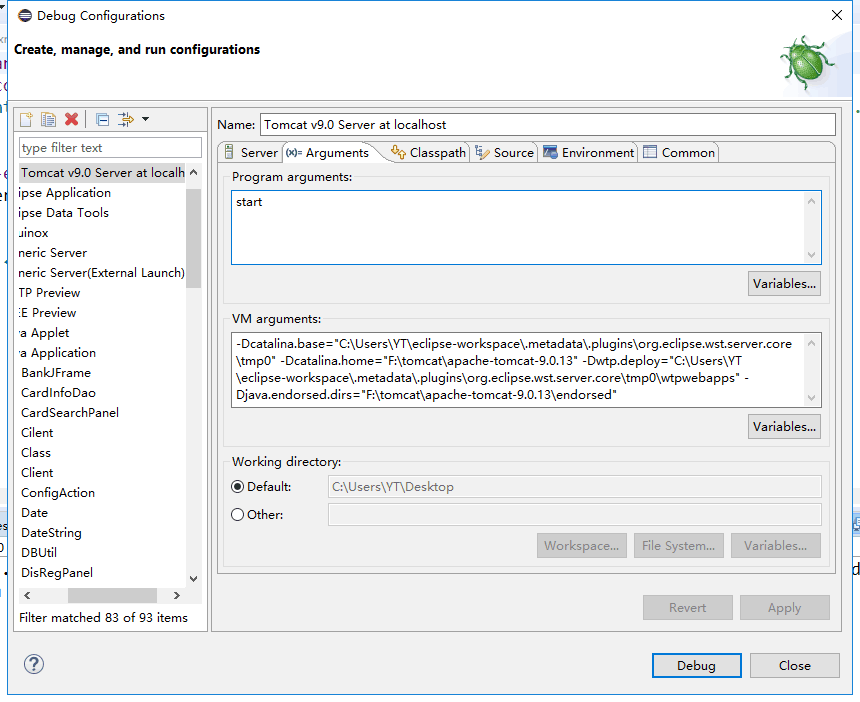Enable Other working directory radio button
Image resolution: width=860 pixels, height=702 pixels.
tap(236, 514)
